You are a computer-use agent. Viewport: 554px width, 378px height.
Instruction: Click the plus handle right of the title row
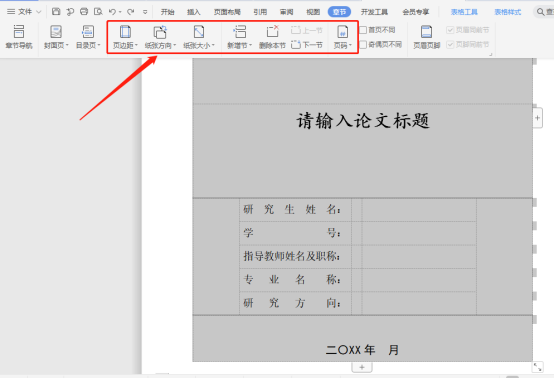coord(537,118)
